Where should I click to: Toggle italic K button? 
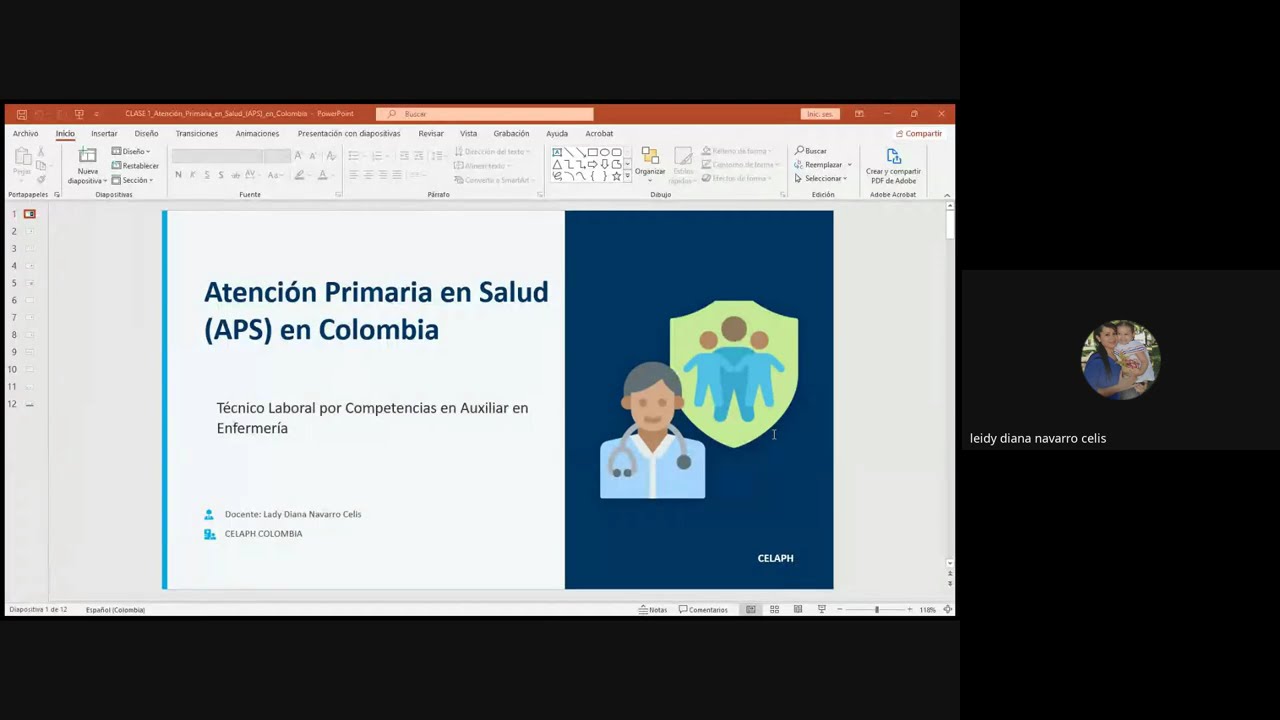click(x=193, y=175)
